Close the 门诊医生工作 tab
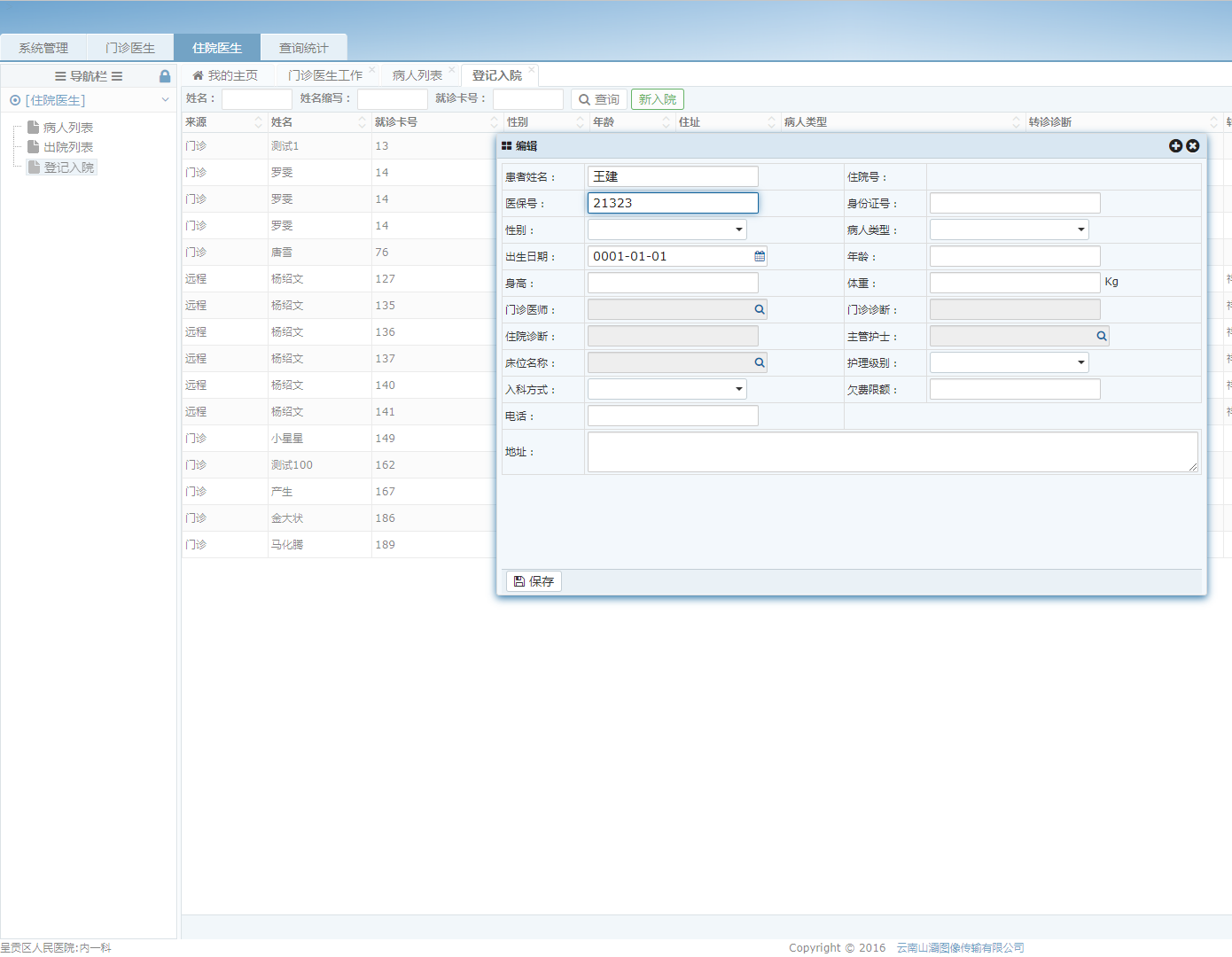The height and width of the screenshot is (957, 1232). click(x=372, y=69)
